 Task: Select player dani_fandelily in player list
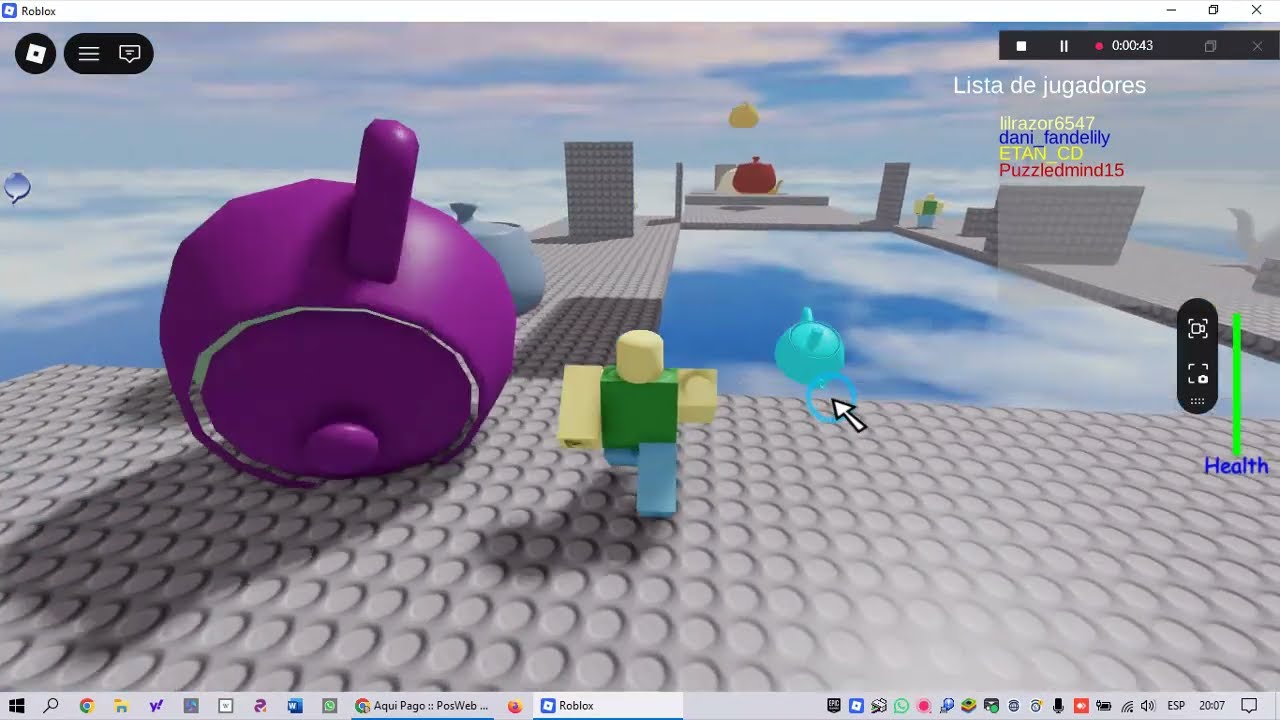point(1054,138)
